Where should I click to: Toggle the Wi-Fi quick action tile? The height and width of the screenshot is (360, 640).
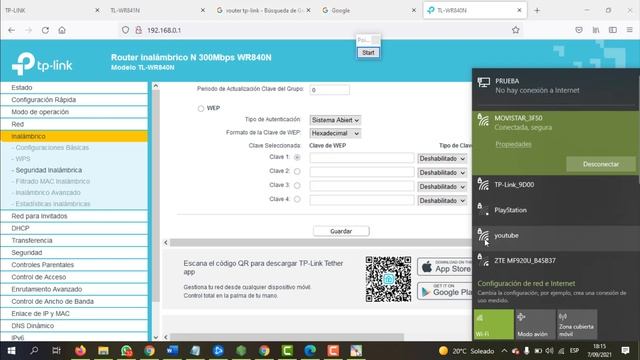click(x=493, y=324)
